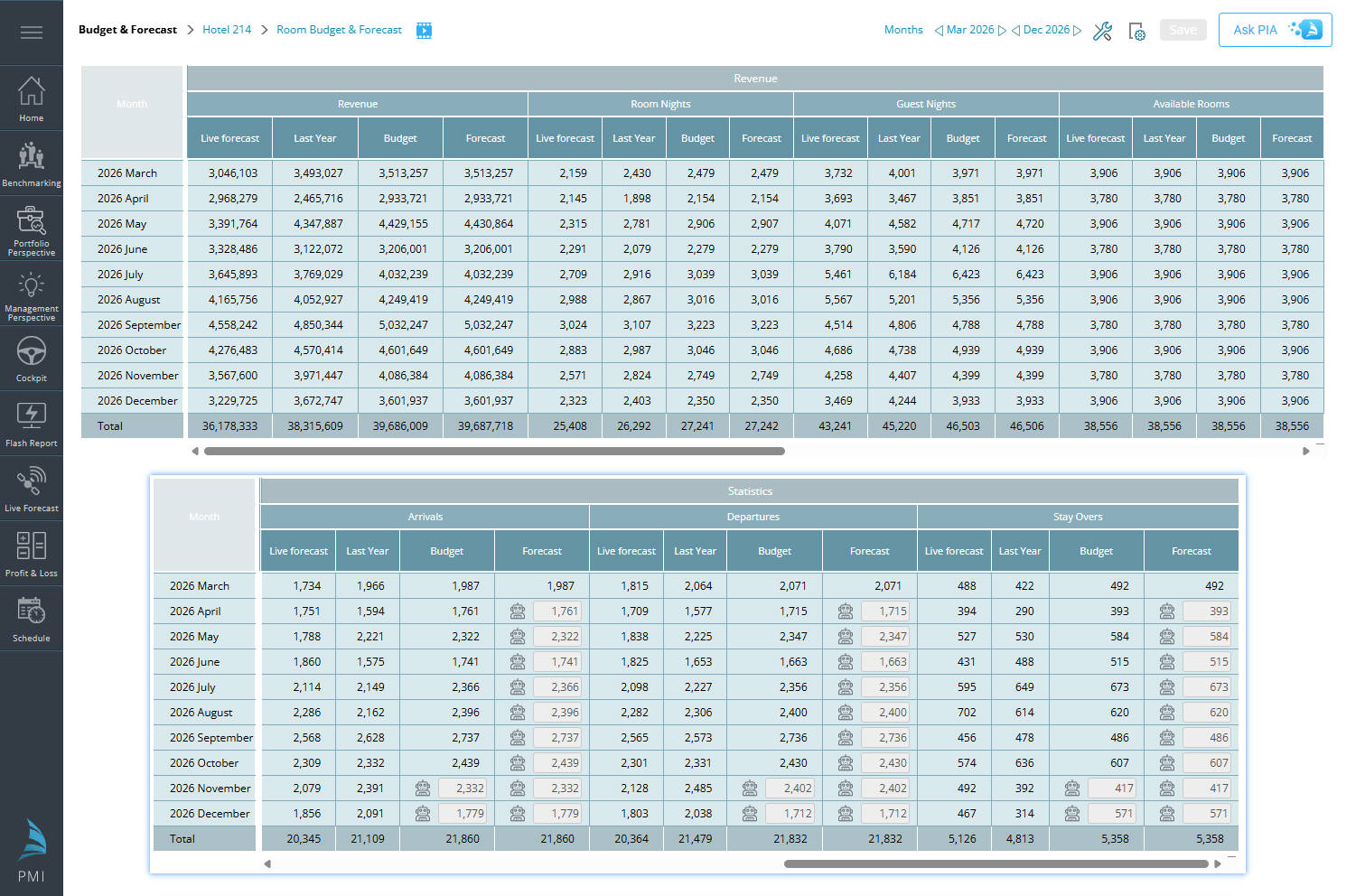Viewport: 1365px width, 896px height.
Task: Click the Ask PIA button
Action: [1275, 30]
